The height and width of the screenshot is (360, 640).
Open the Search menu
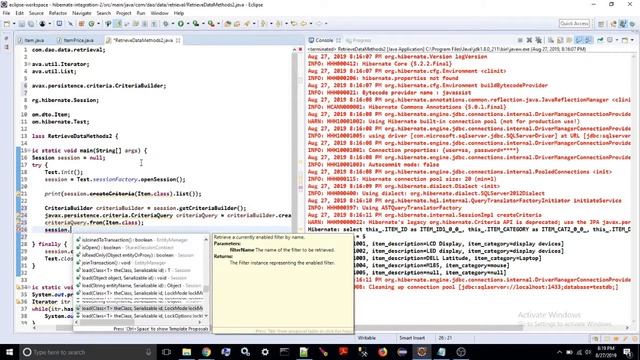click(104, 13)
